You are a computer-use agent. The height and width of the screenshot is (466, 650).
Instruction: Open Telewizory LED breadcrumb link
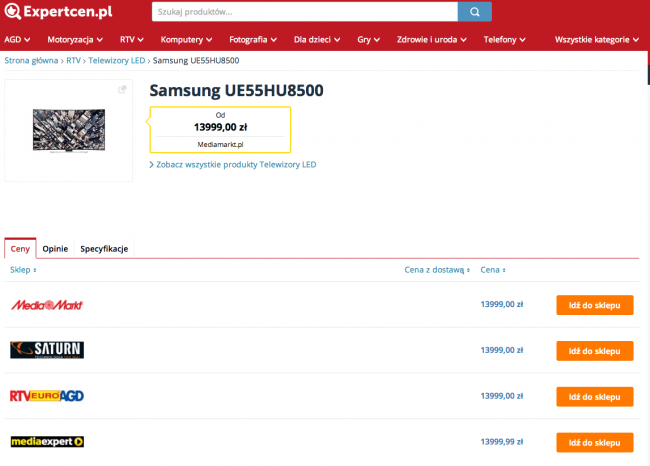[116, 61]
